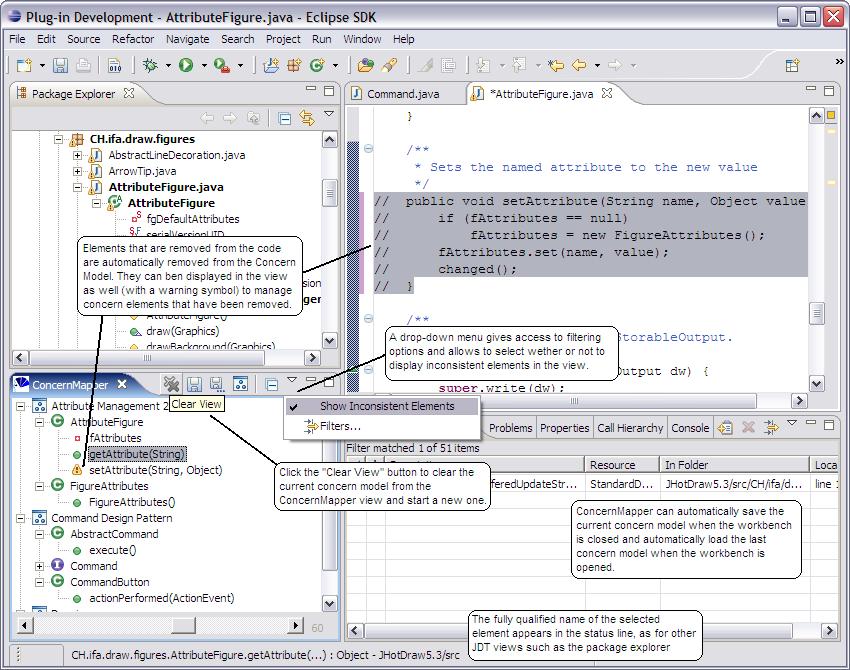
Task: Open the Run drop-down arrow
Action: click(204, 66)
